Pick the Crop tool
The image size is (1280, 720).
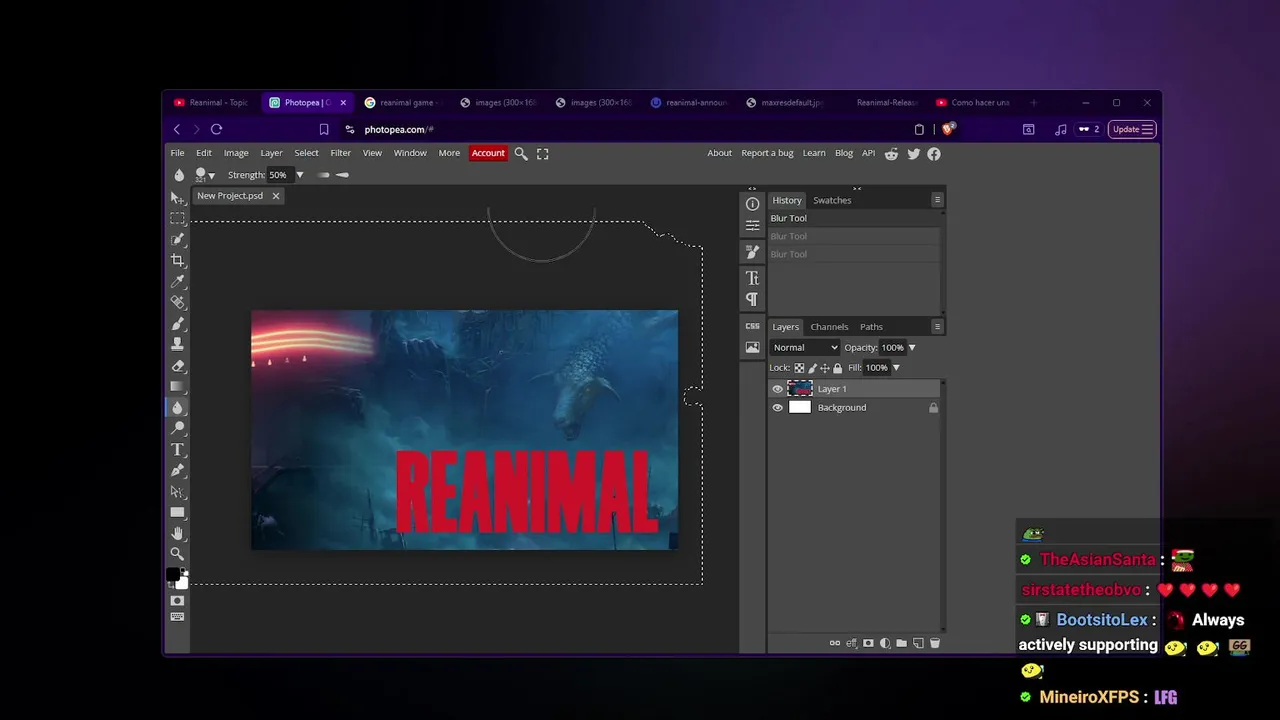click(x=177, y=260)
